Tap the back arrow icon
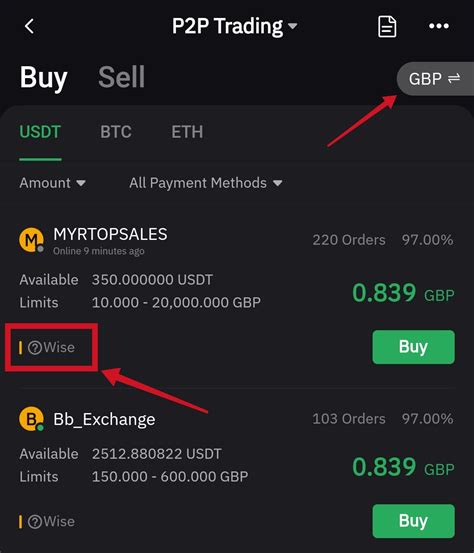Image resolution: width=474 pixels, height=553 pixels. pyautogui.click(x=29, y=26)
